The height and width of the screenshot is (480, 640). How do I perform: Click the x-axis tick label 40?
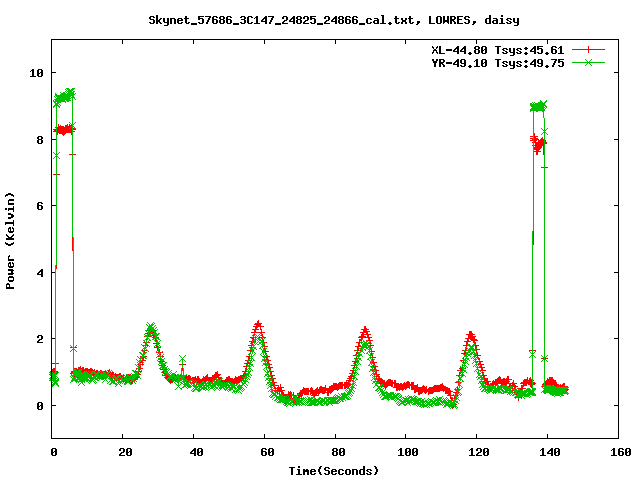tap(196, 452)
